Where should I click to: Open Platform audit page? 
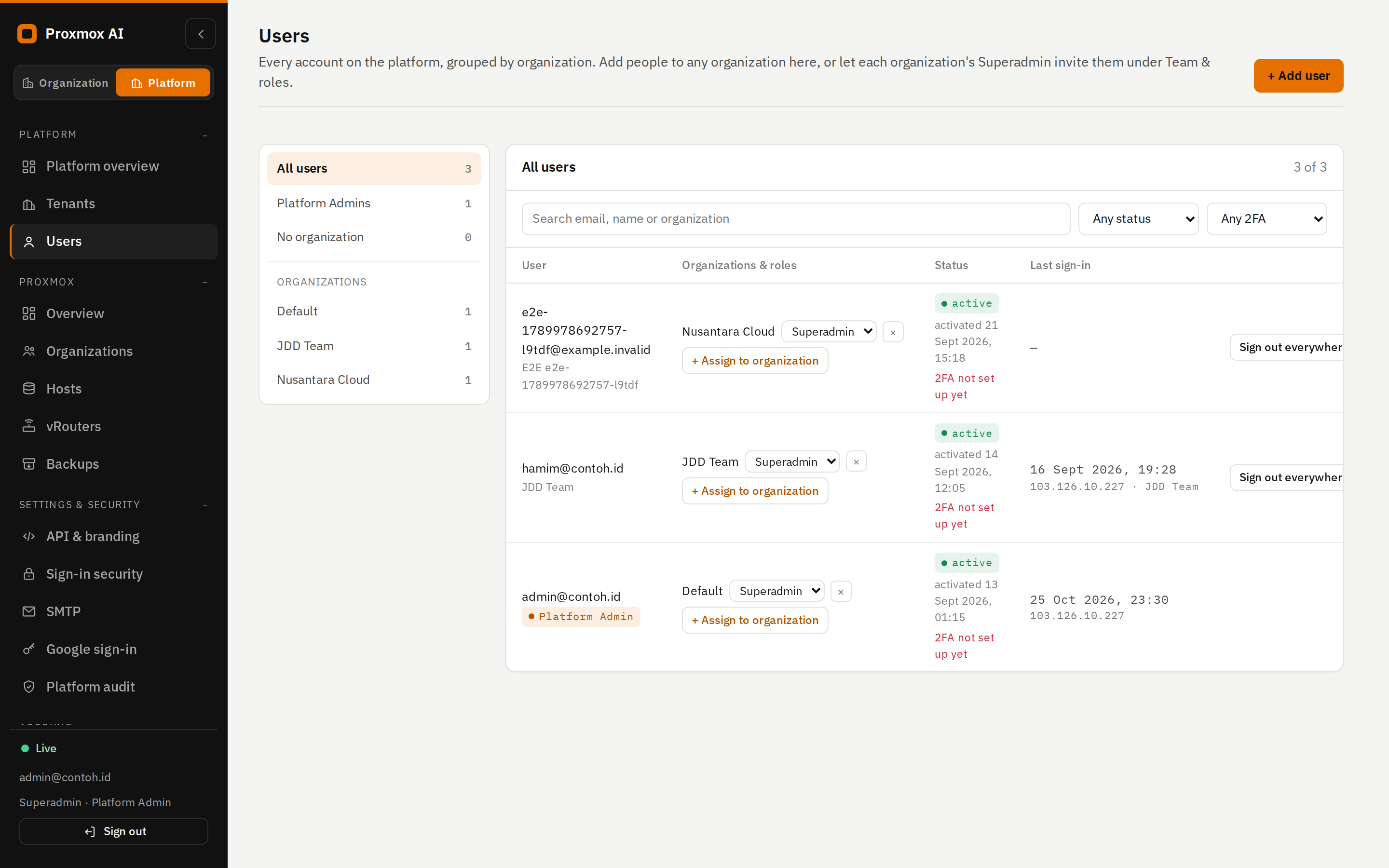click(x=114, y=687)
